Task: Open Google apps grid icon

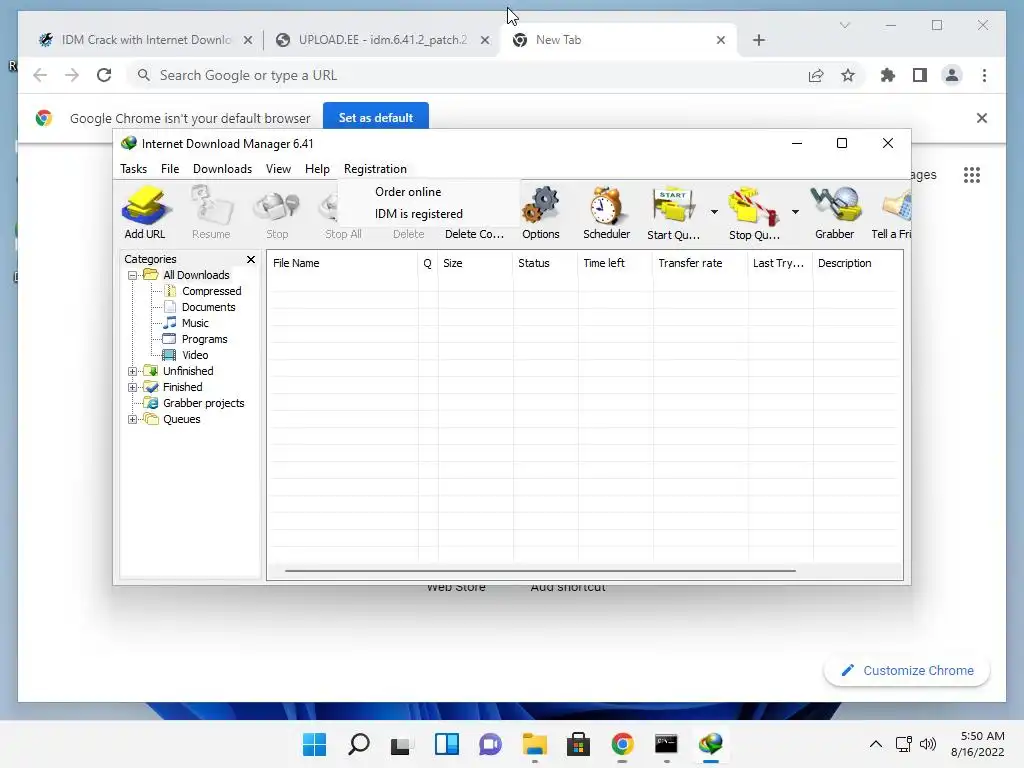Action: click(x=972, y=175)
